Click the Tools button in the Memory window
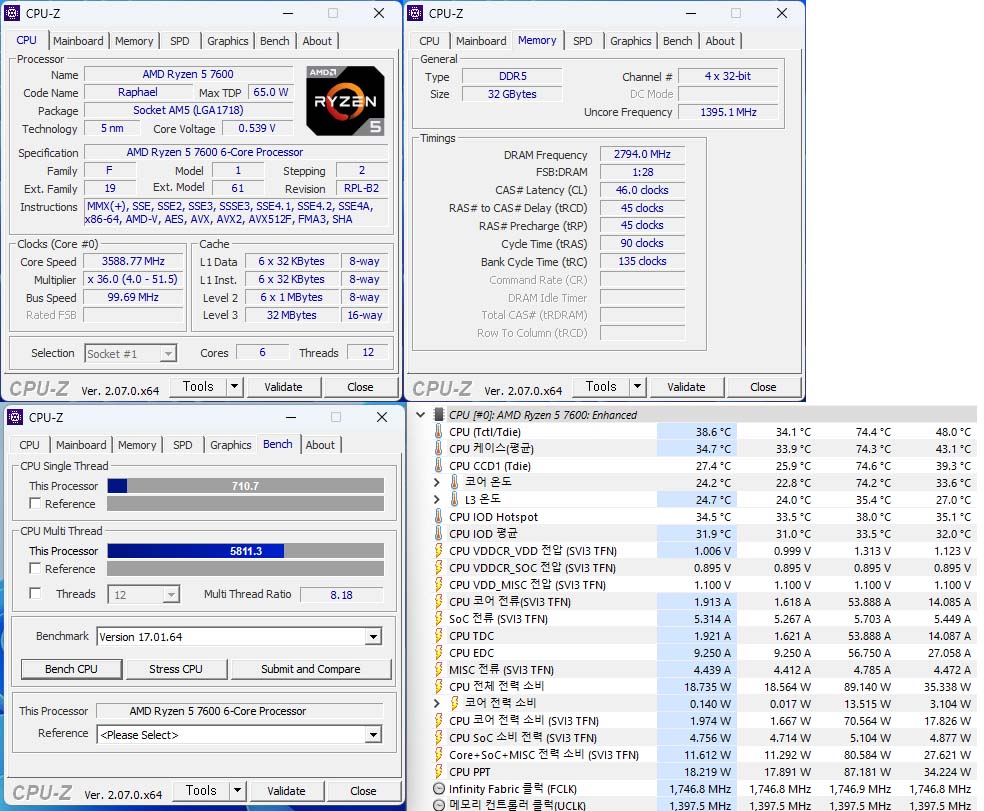984x811 pixels. (601, 387)
